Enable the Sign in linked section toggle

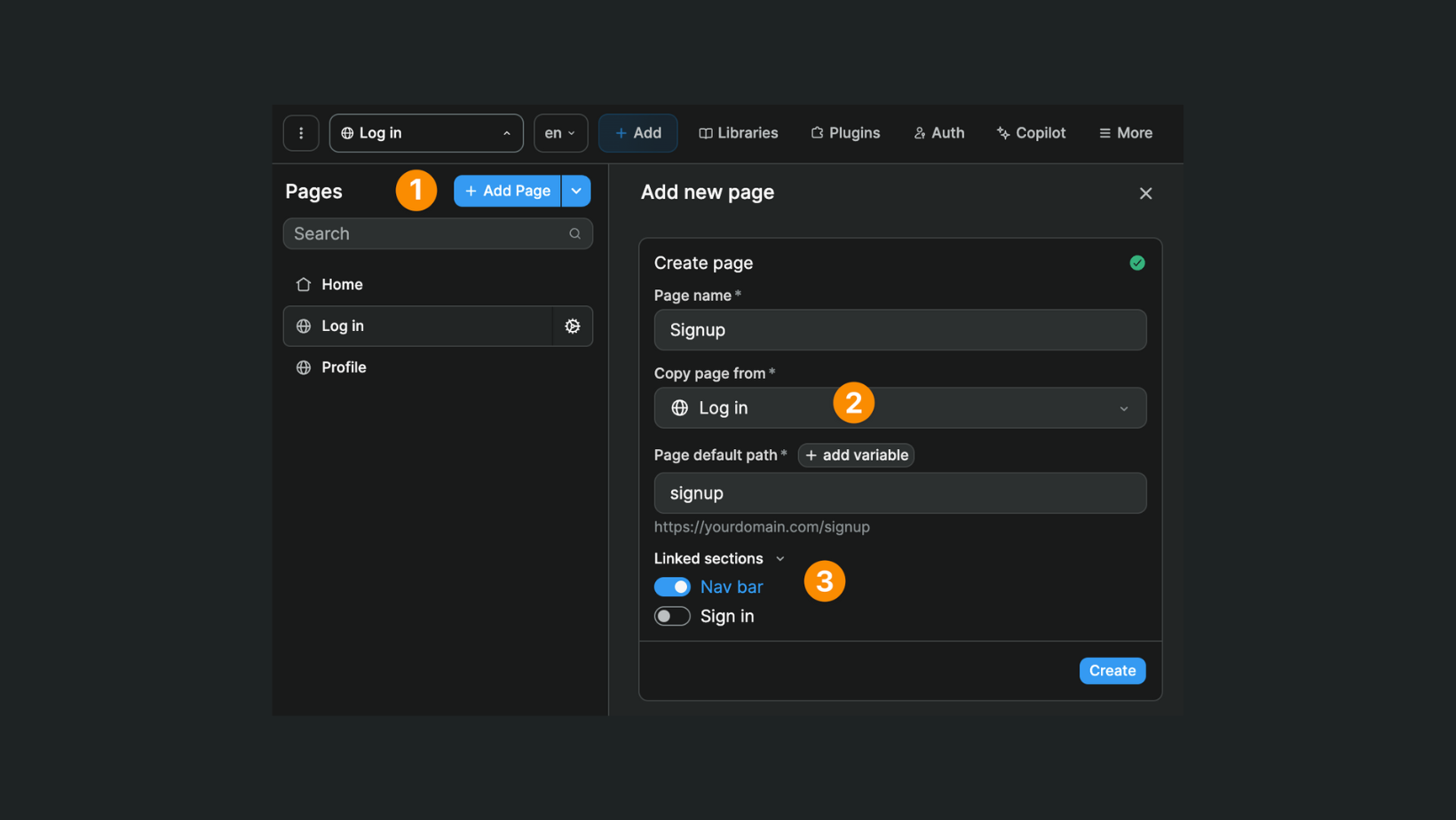click(x=672, y=617)
